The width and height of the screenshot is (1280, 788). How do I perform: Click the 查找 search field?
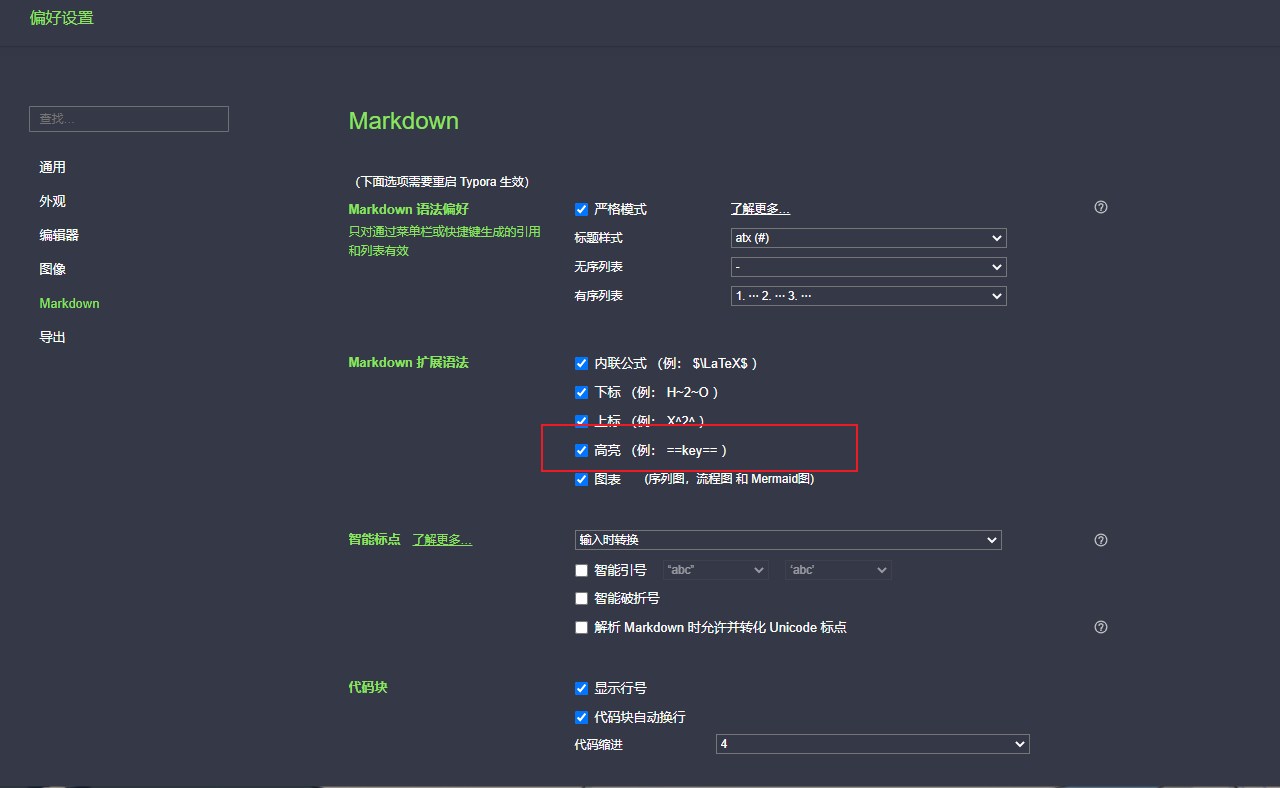coord(129,119)
